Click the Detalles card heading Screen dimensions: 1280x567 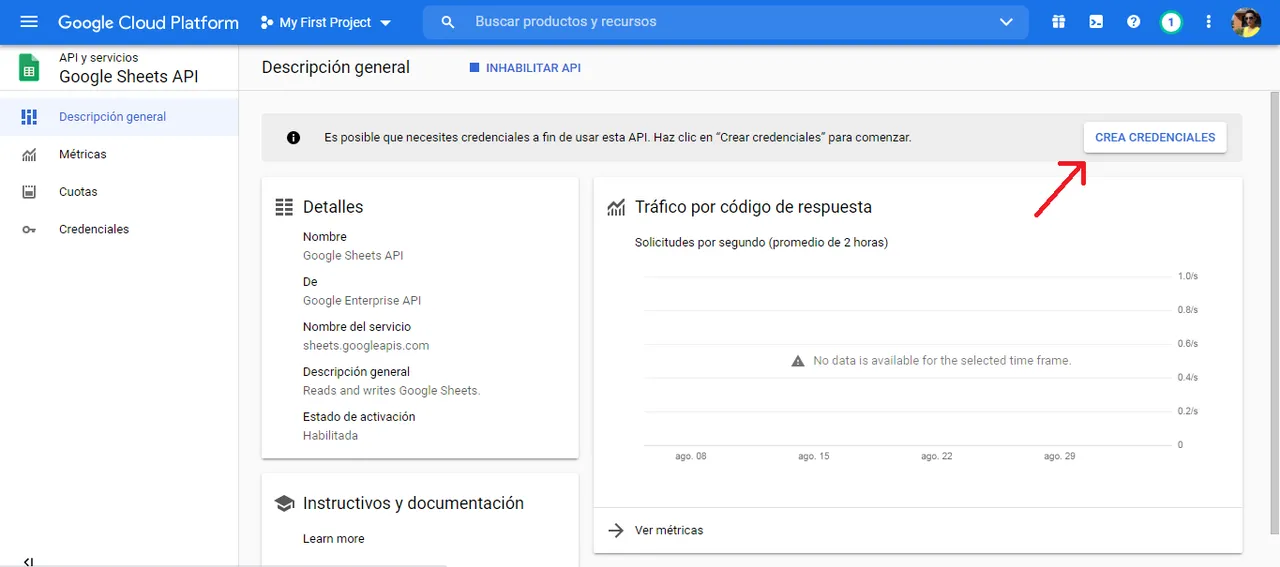333,207
